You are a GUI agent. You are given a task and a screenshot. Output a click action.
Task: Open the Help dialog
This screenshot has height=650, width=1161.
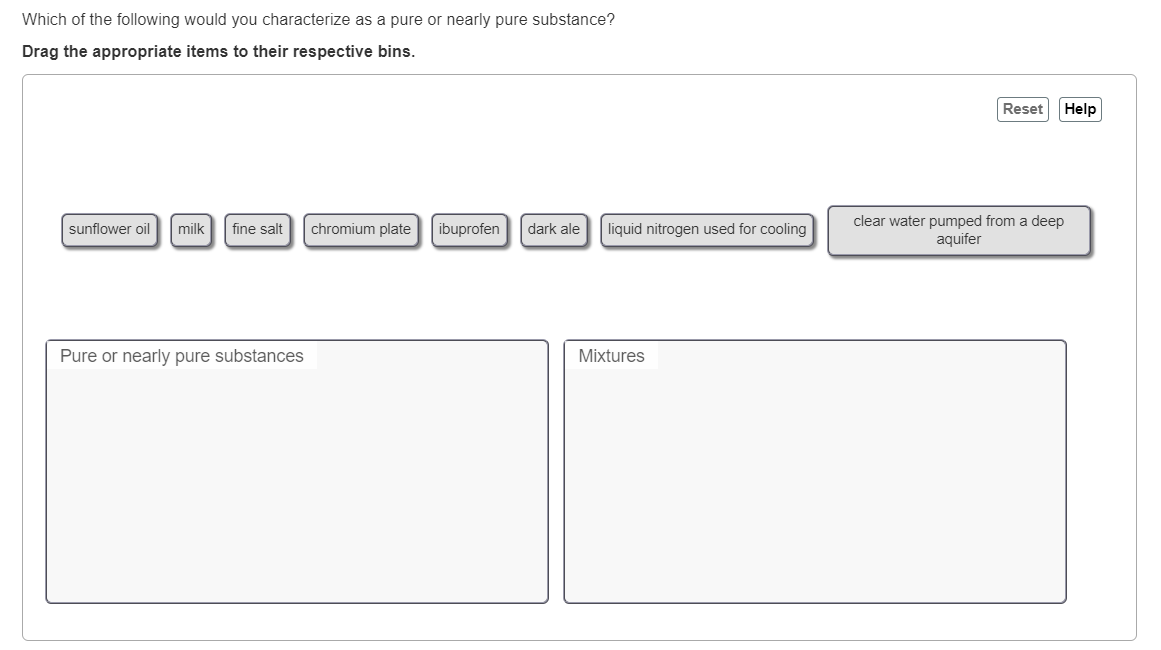click(1080, 109)
